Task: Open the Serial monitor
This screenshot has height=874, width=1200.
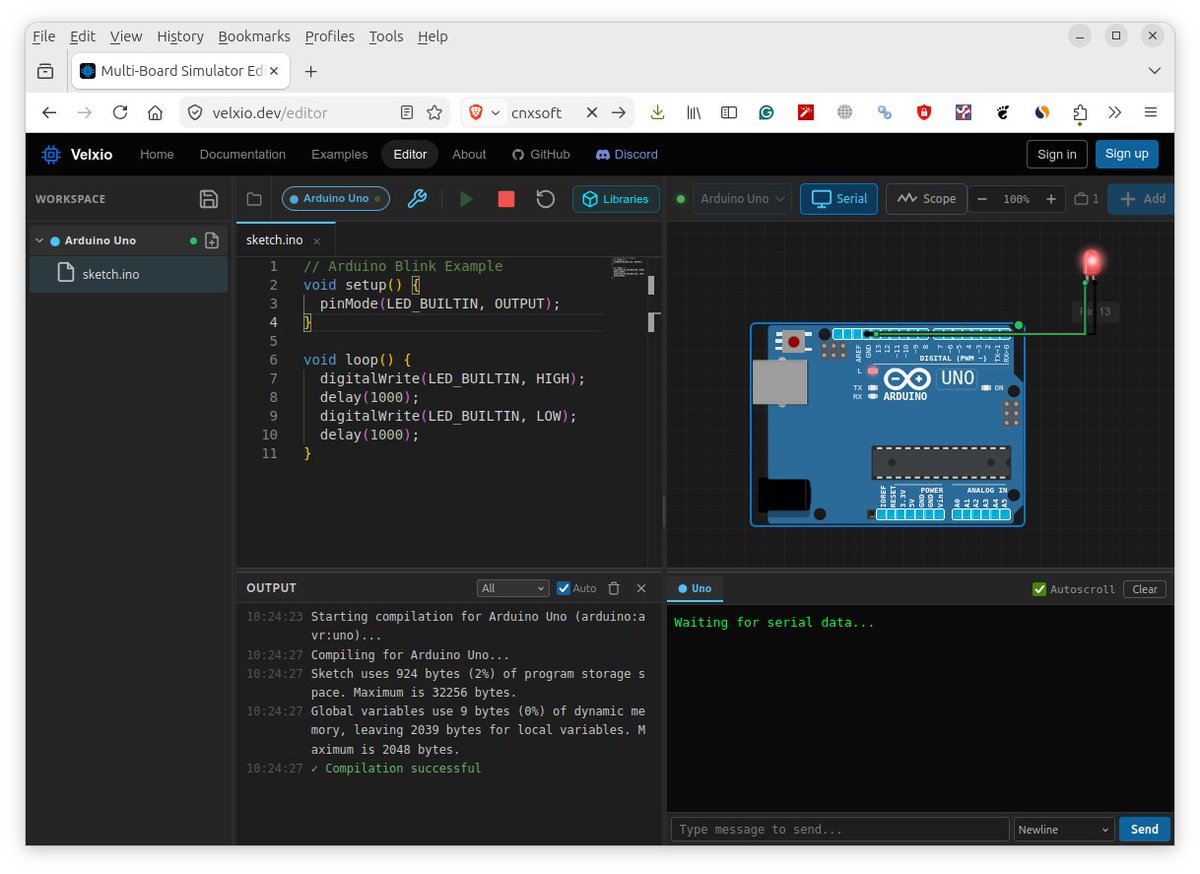Action: tap(838, 199)
